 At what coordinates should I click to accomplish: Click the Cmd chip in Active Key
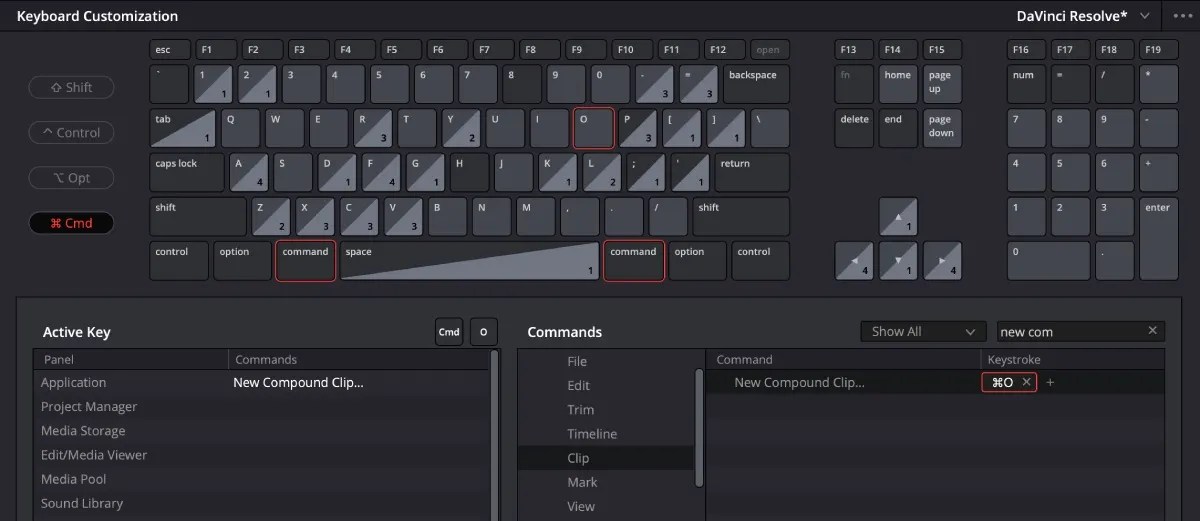(x=449, y=332)
